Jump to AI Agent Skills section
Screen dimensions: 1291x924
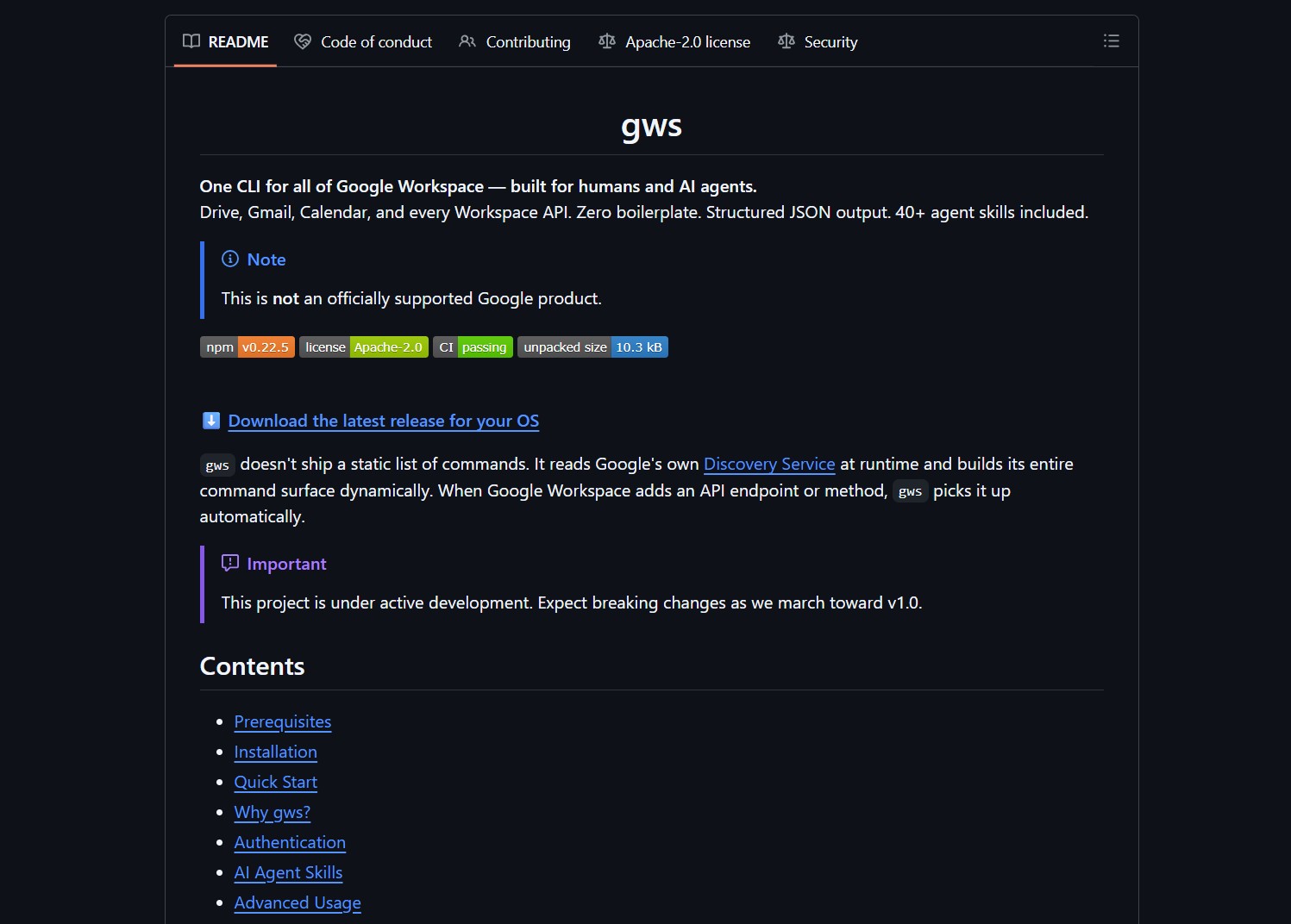(288, 872)
